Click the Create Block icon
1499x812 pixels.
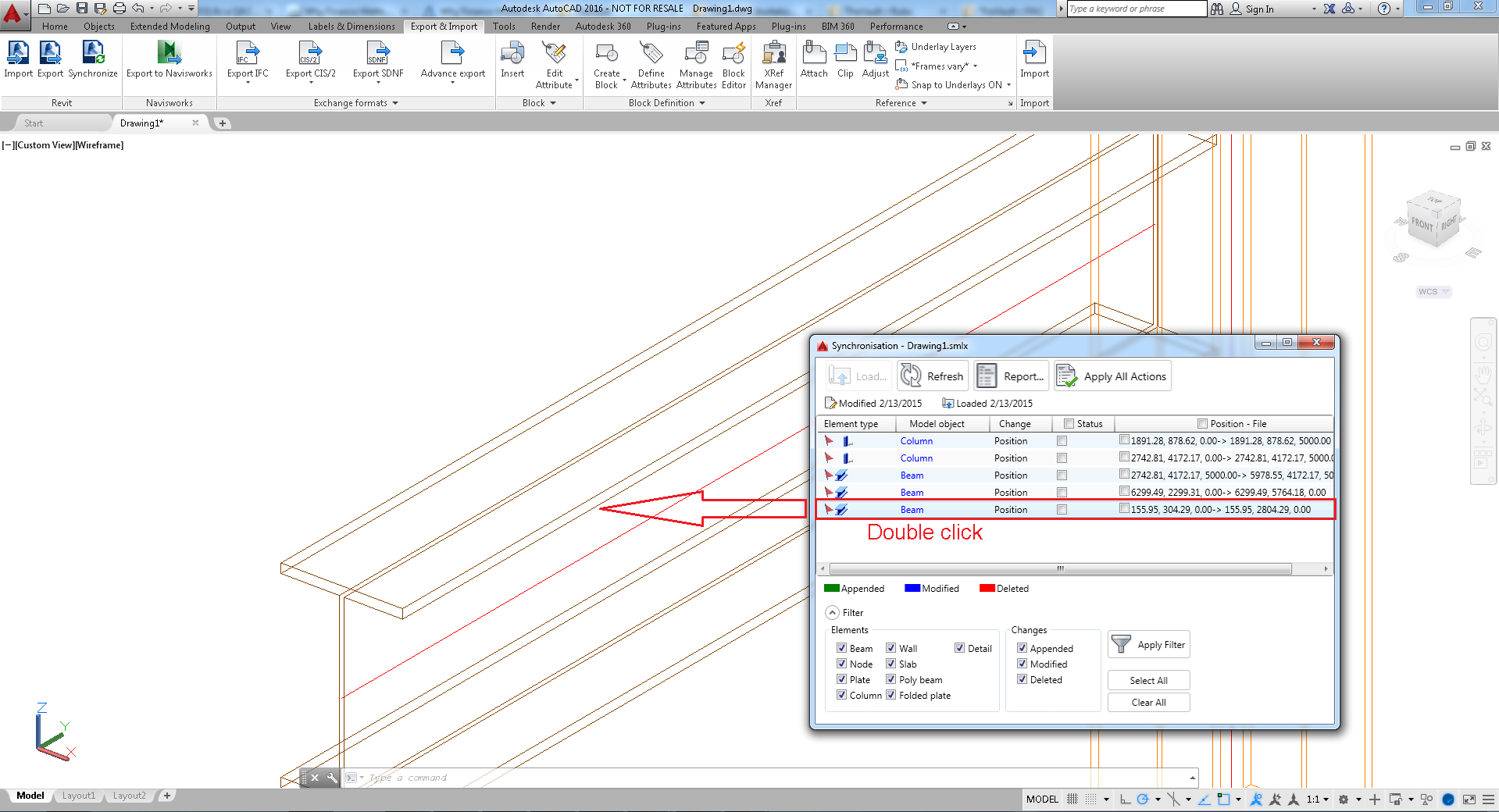coord(607,54)
